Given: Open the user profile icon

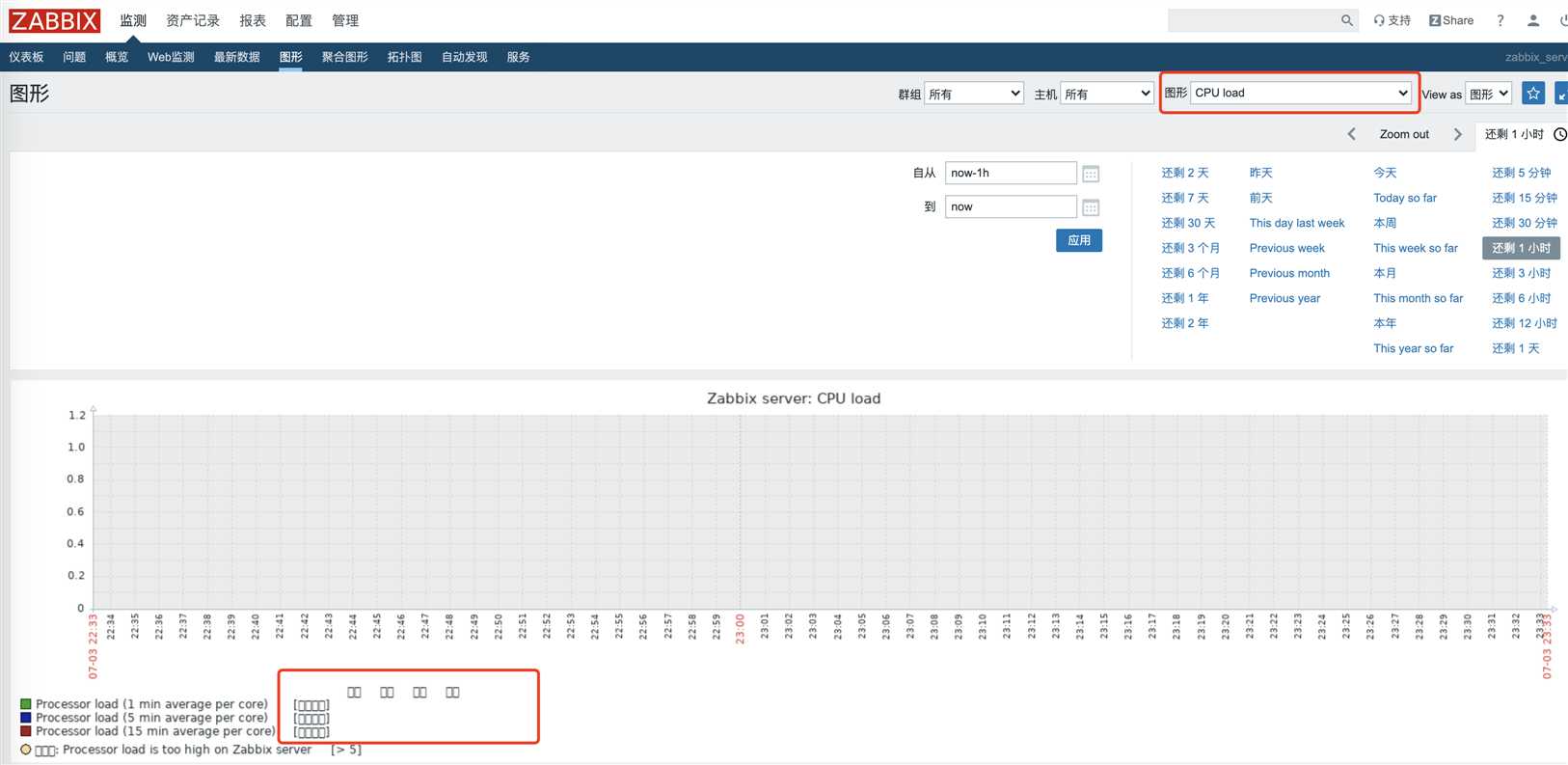Looking at the screenshot, I should (1533, 20).
